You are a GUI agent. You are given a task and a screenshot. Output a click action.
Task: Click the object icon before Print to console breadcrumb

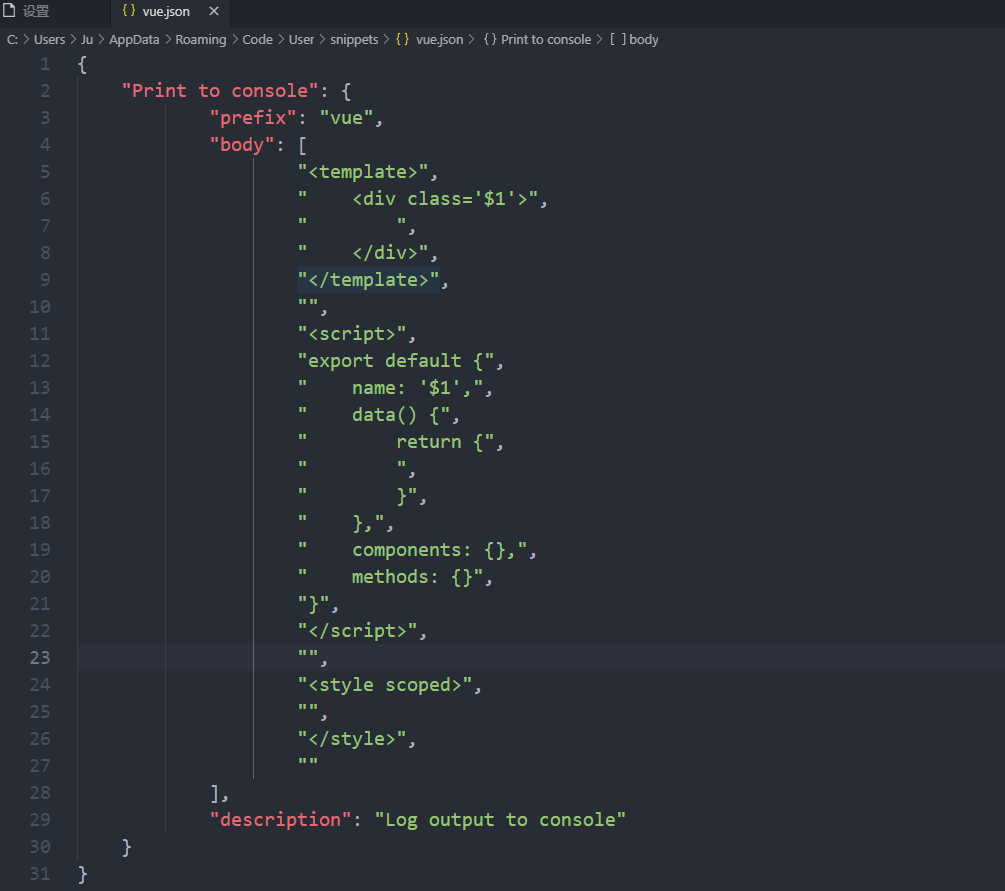click(x=490, y=40)
